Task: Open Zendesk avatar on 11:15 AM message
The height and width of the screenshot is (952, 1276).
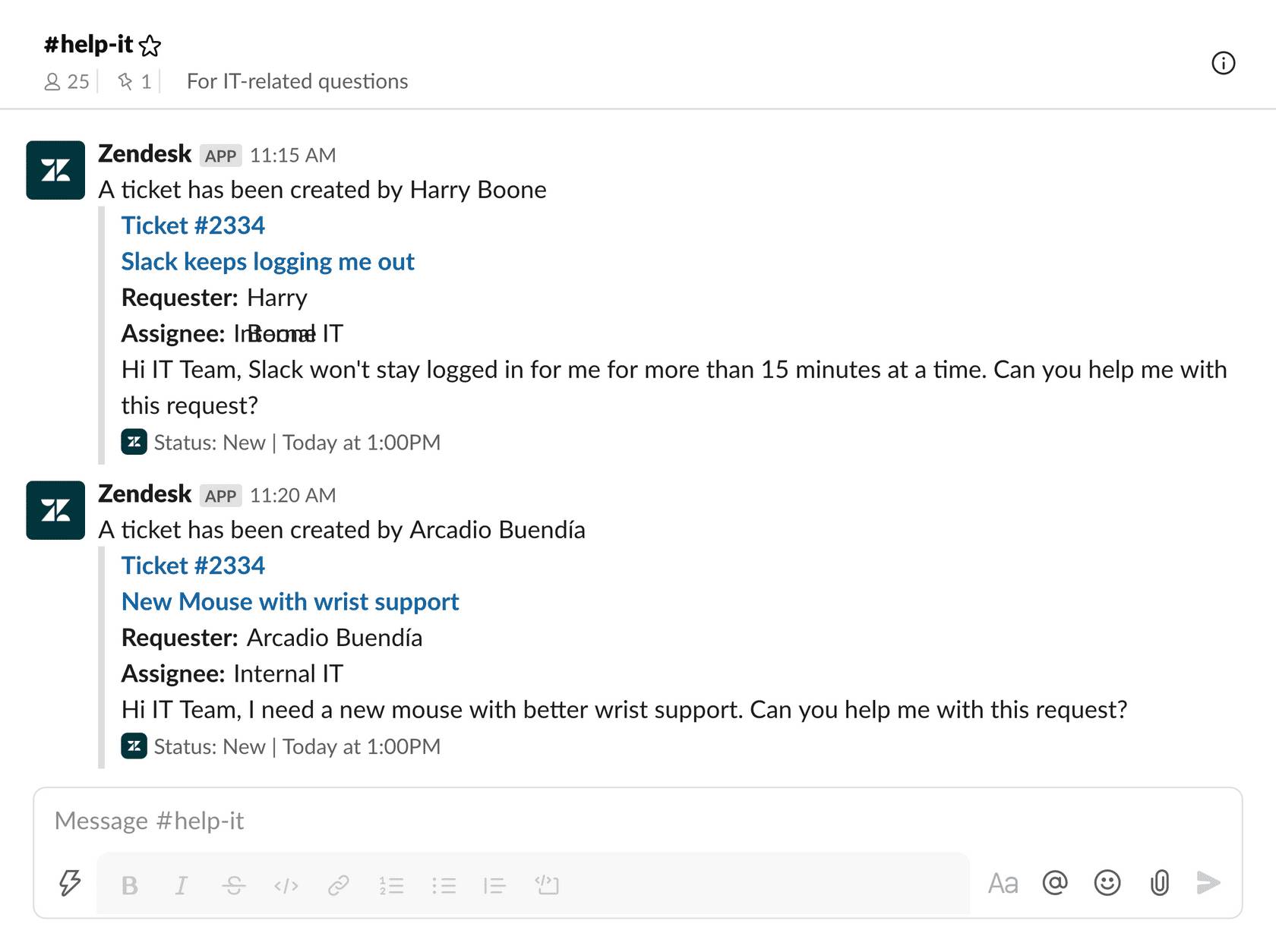Action: [x=55, y=170]
